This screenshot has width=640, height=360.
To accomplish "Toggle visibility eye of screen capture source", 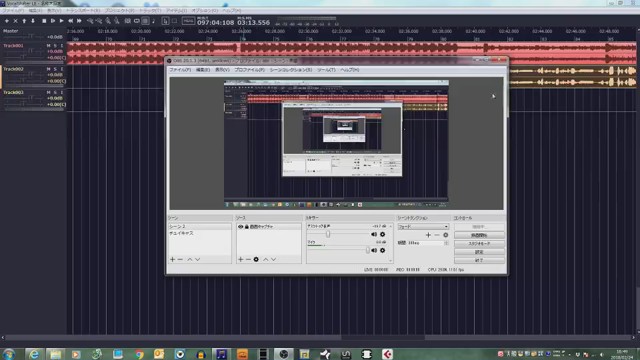I will coord(240,227).
